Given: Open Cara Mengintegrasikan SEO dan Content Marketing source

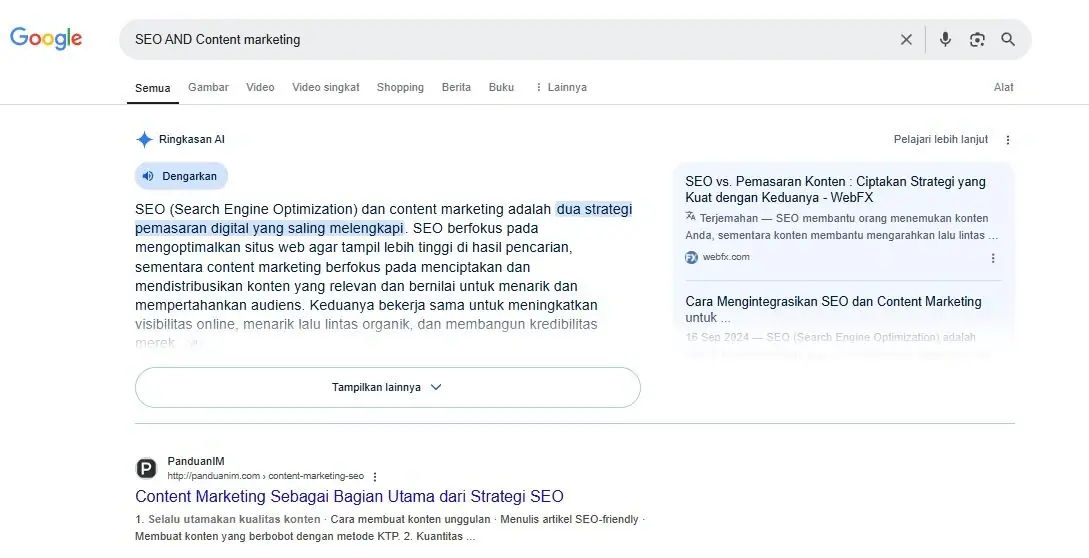Looking at the screenshot, I should (x=833, y=309).
